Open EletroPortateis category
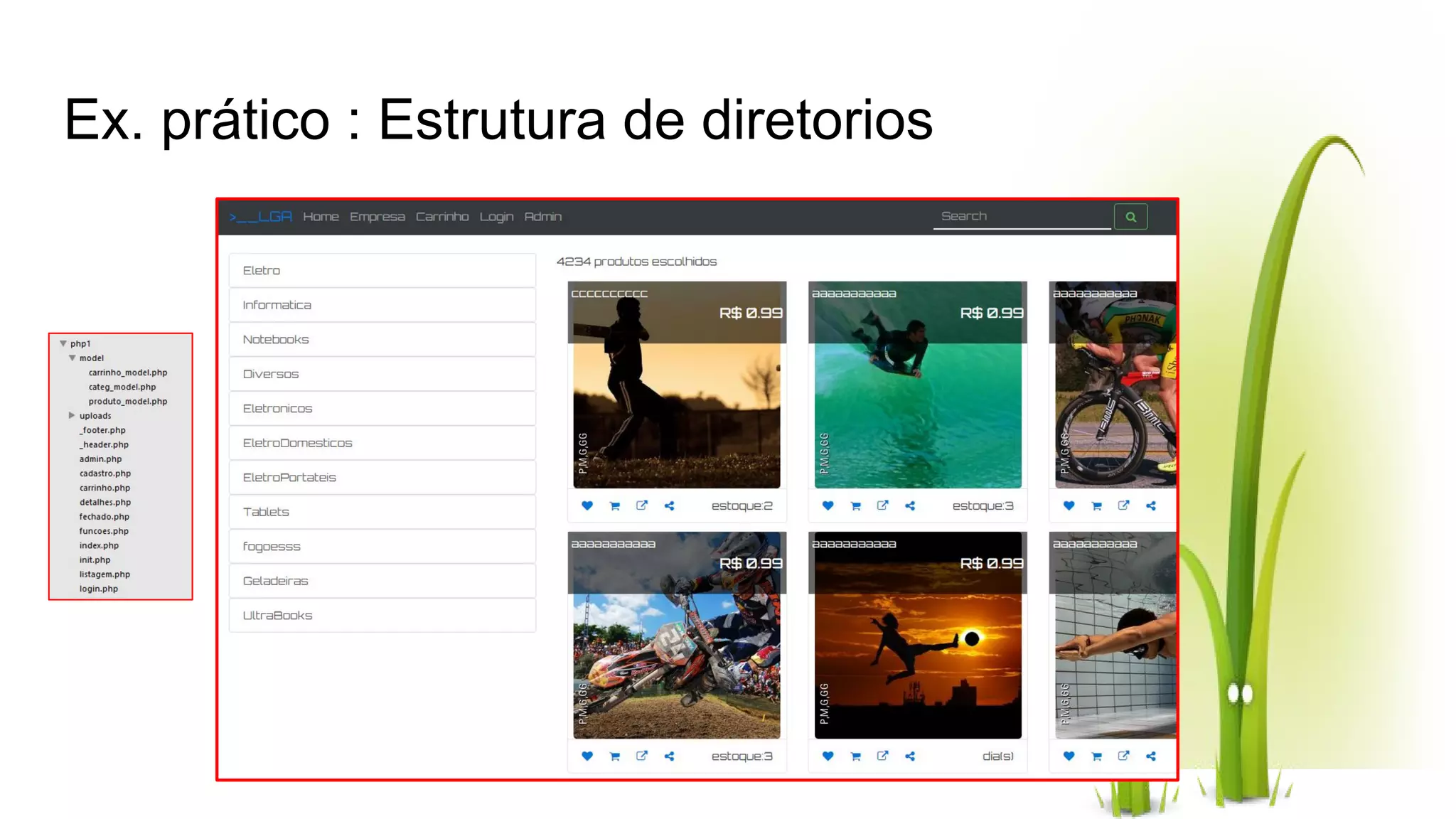This screenshot has height=819, width=1456. 382,477
